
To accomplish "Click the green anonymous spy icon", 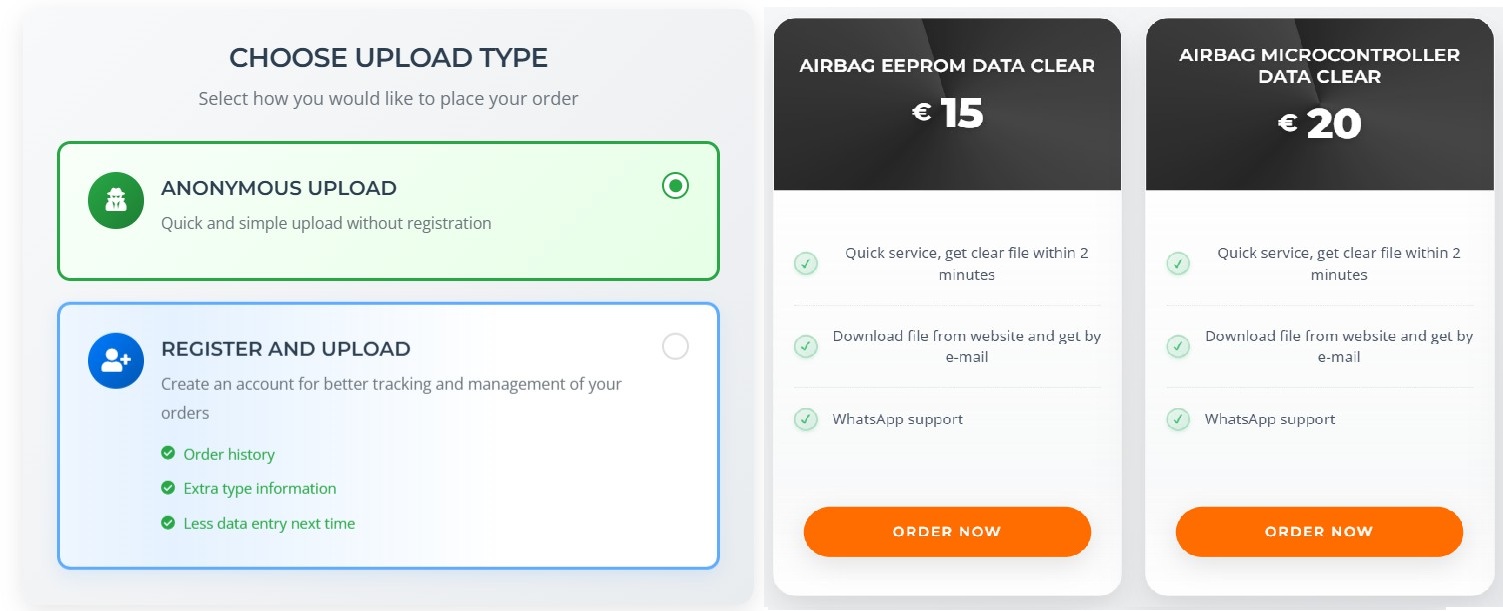I will pyautogui.click(x=116, y=200).
